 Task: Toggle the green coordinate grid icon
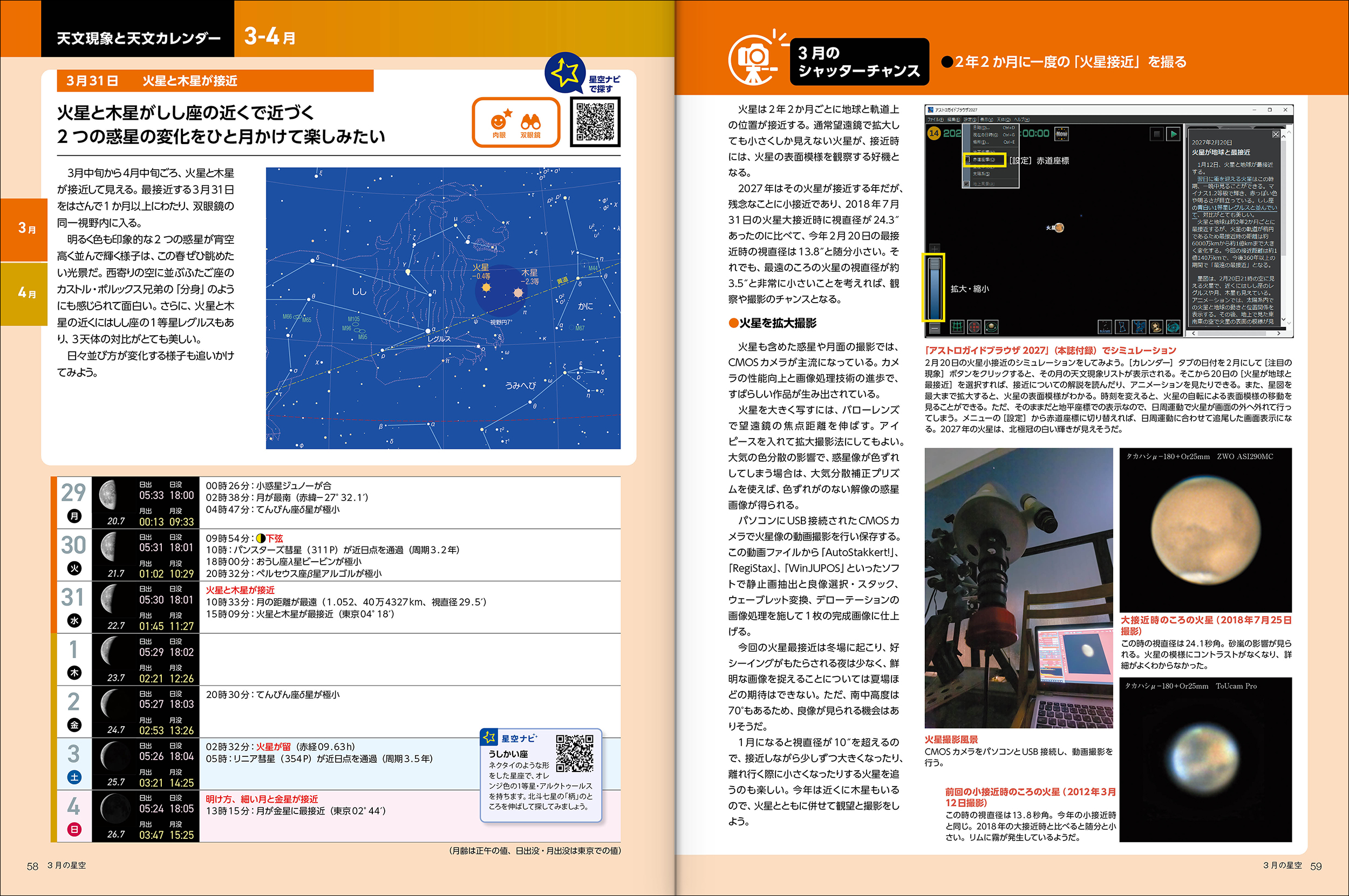click(957, 327)
